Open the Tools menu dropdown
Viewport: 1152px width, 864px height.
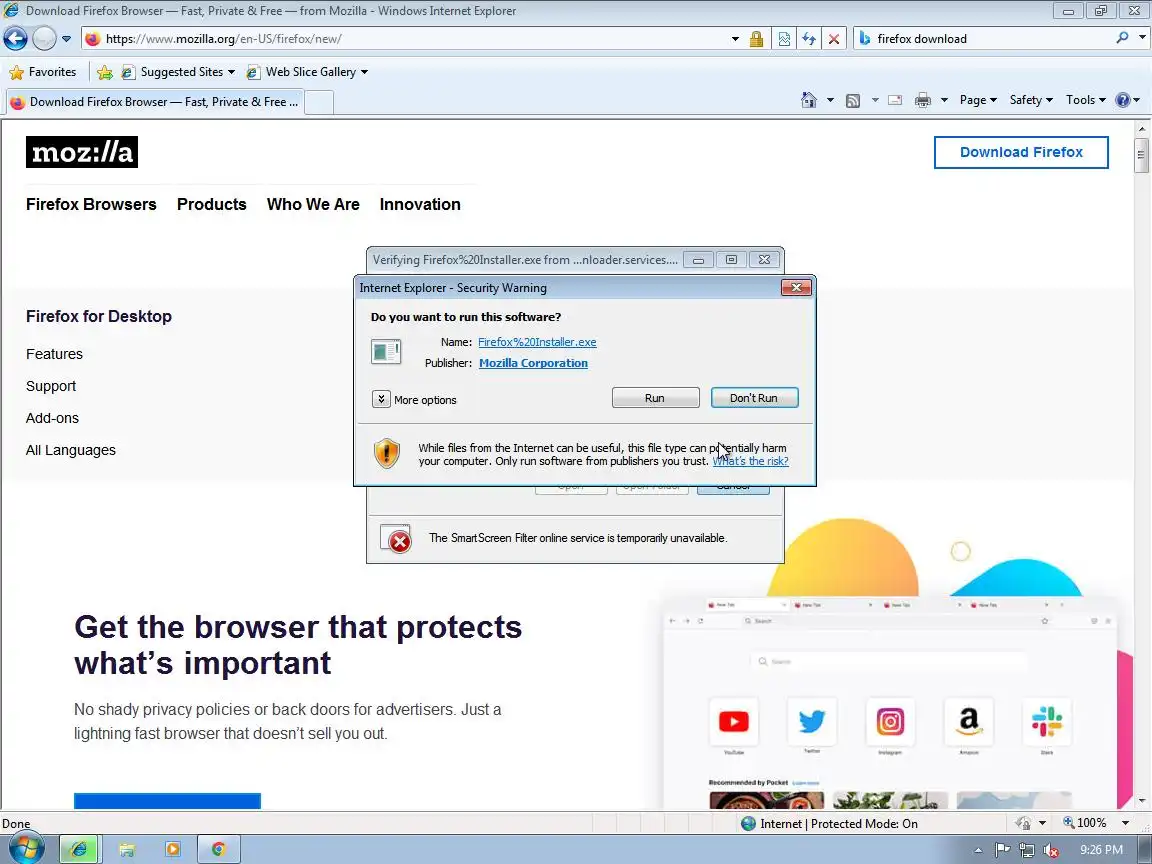pyautogui.click(x=1086, y=100)
